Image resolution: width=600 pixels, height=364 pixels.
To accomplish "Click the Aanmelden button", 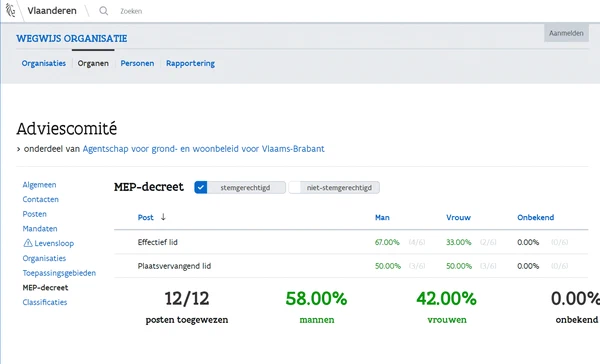I will pos(566,33).
